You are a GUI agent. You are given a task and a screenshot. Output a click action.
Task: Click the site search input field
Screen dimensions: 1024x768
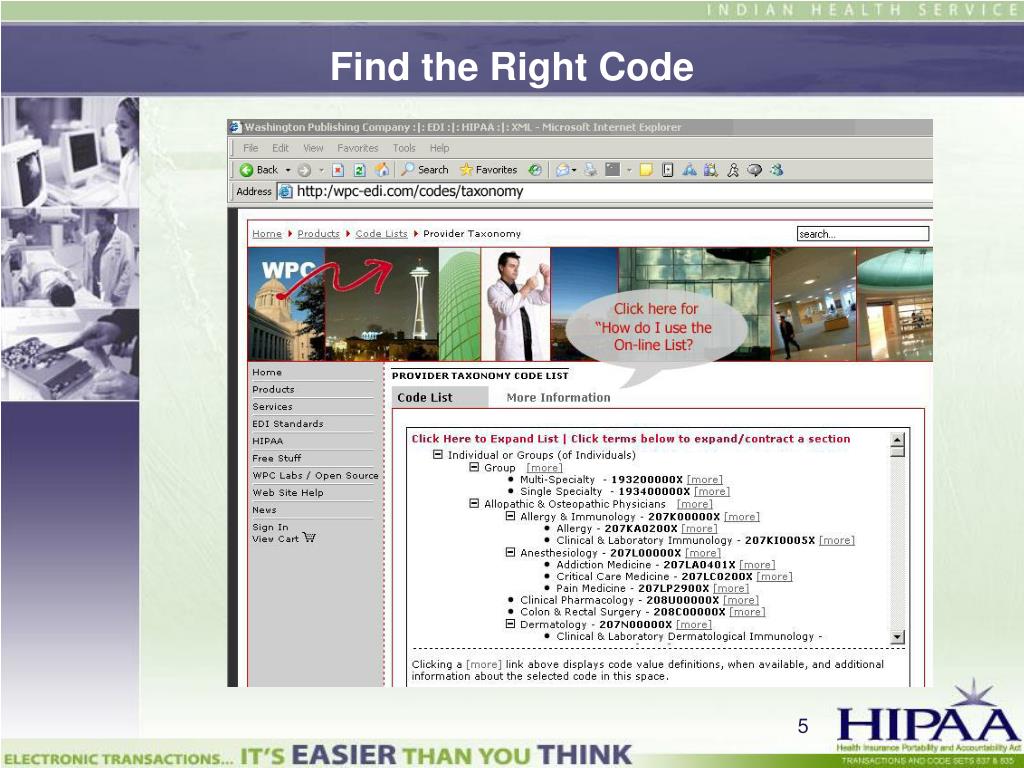(863, 234)
